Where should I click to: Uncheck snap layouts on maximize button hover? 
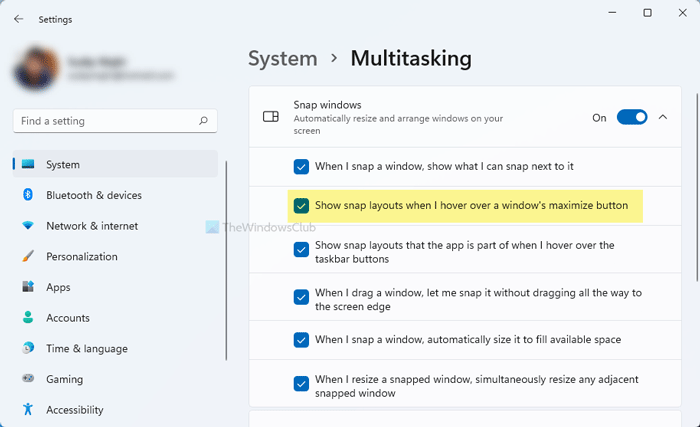coord(301,206)
